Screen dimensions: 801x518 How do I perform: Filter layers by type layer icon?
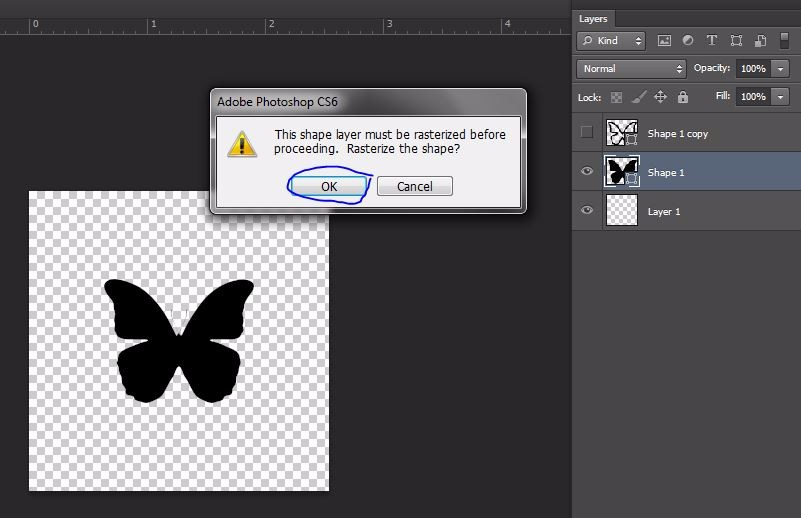click(712, 40)
